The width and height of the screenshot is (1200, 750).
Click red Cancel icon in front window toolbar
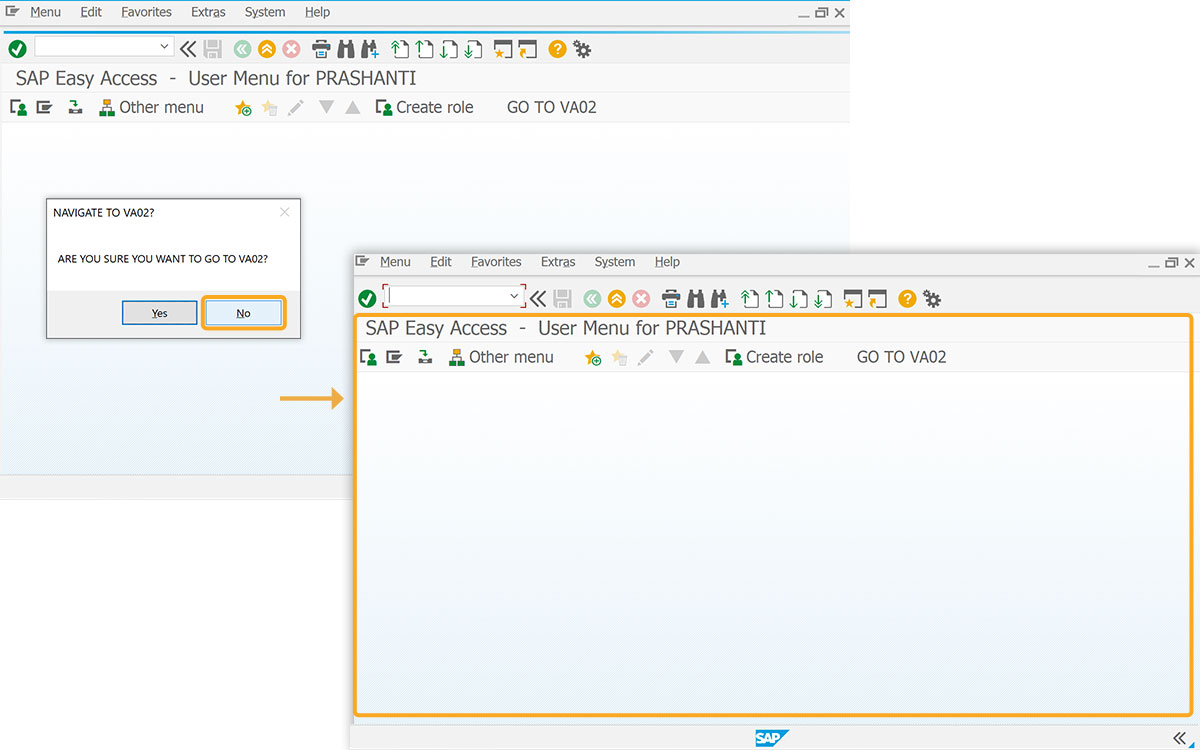(641, 298)
